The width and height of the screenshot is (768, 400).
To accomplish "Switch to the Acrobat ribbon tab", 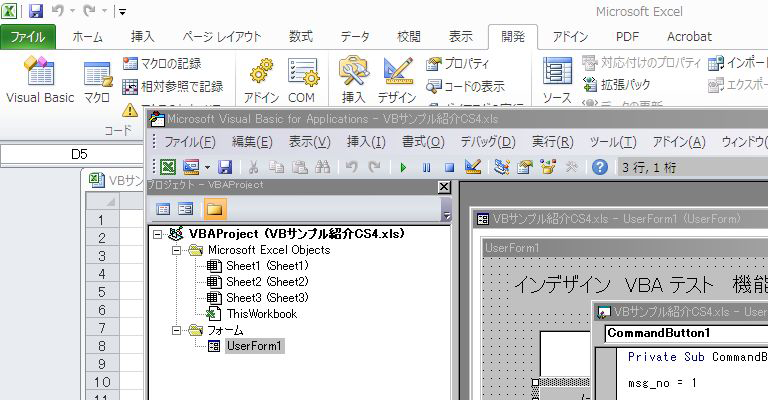I will 689,37.
